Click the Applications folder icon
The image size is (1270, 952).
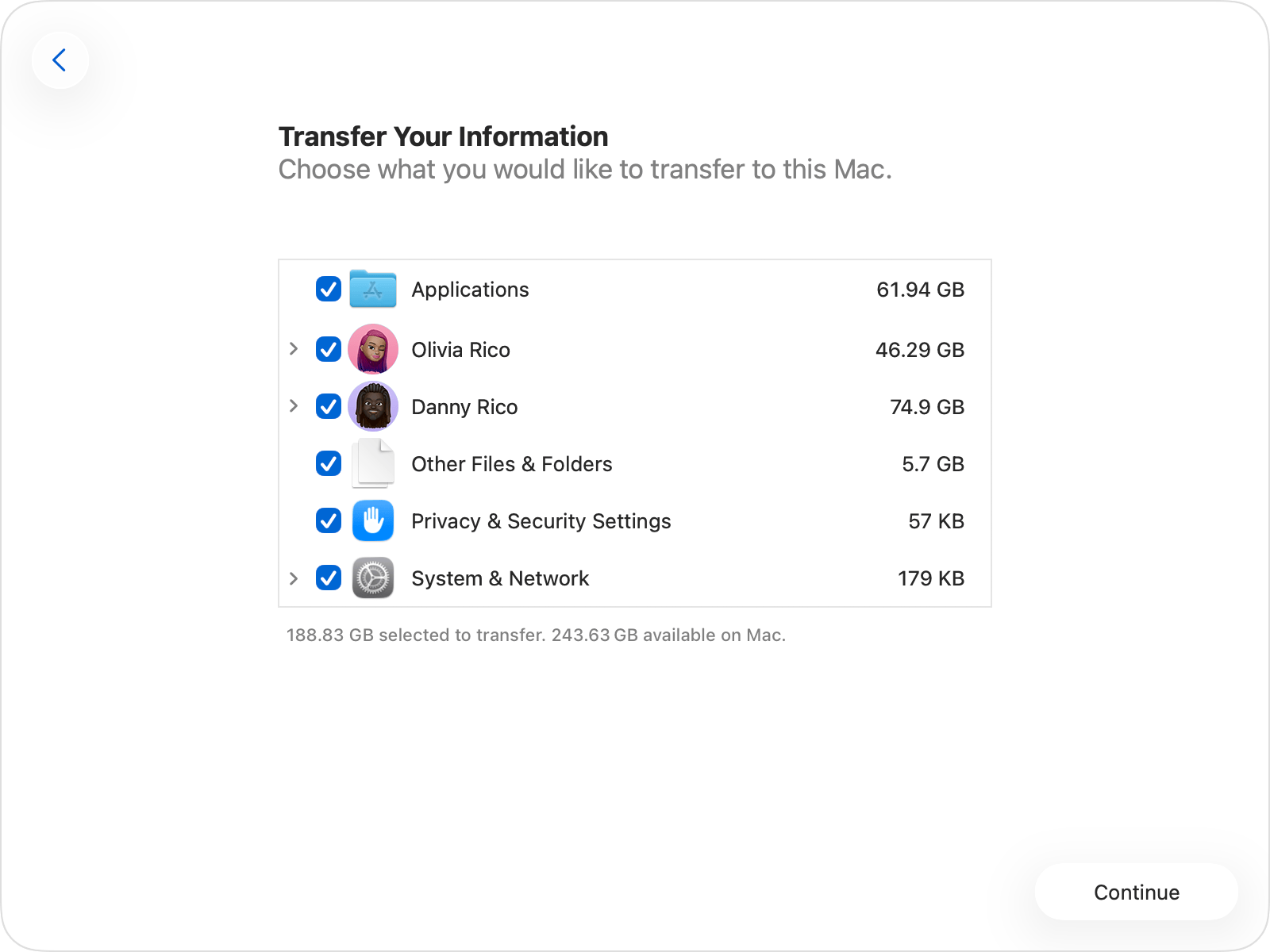(372, 290)
